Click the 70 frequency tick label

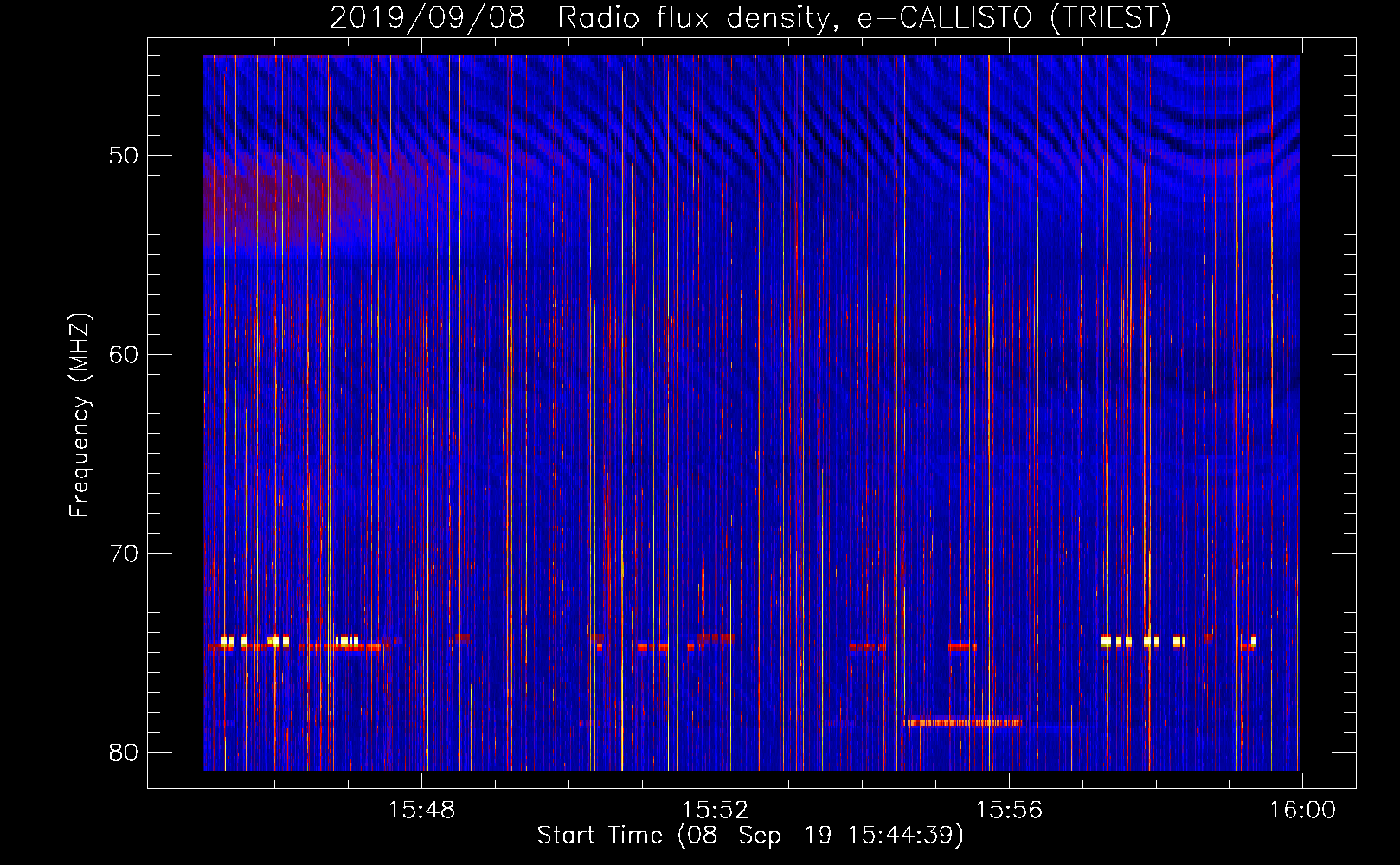point(125,554)
